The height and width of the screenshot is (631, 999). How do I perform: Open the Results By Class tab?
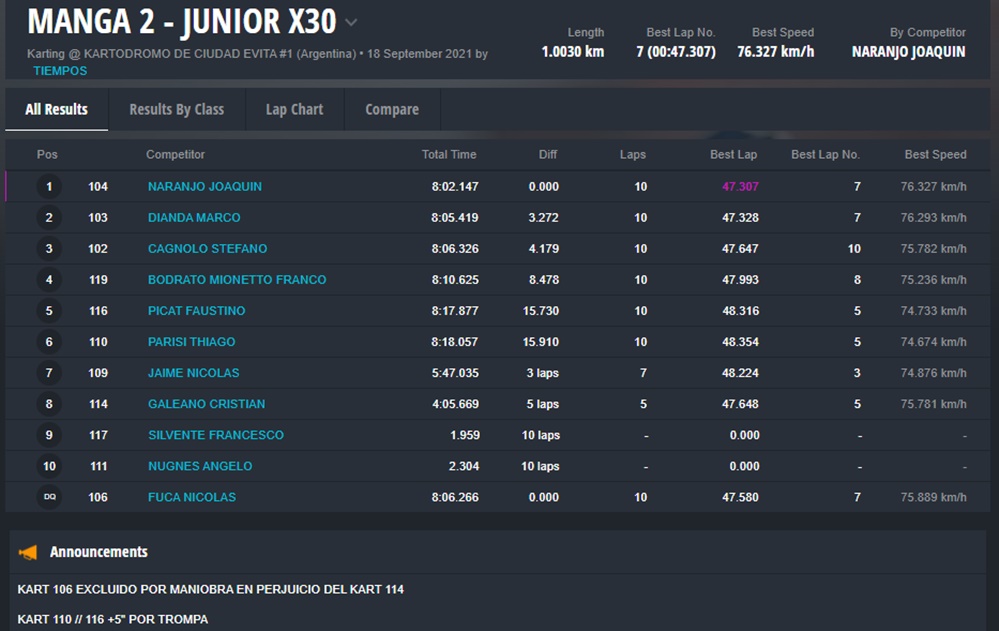pyautogui.click(x=176, y=110)
